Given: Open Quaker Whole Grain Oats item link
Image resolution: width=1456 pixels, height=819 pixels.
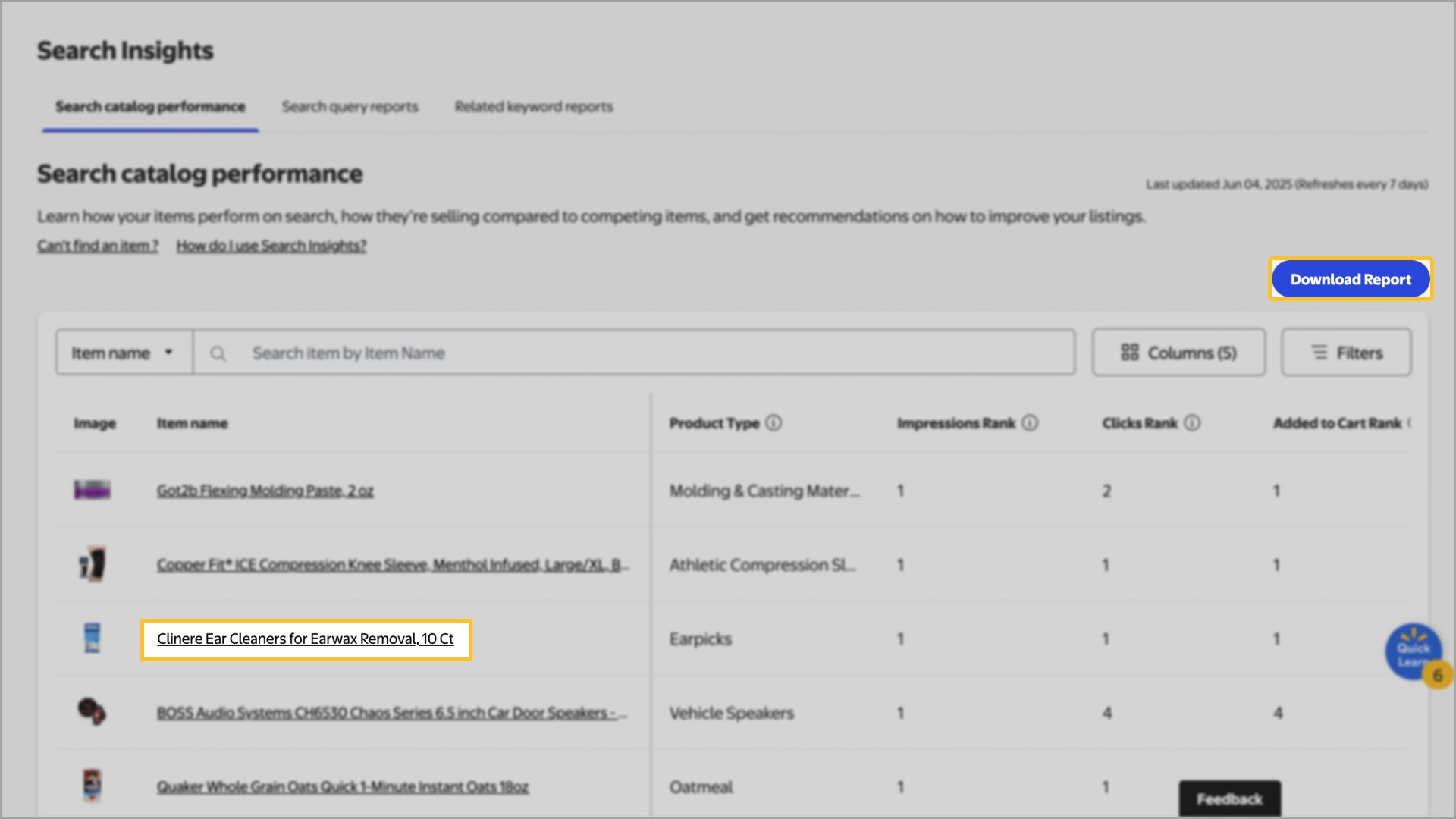Looking at the screenshot, I should tap(343, 787).
